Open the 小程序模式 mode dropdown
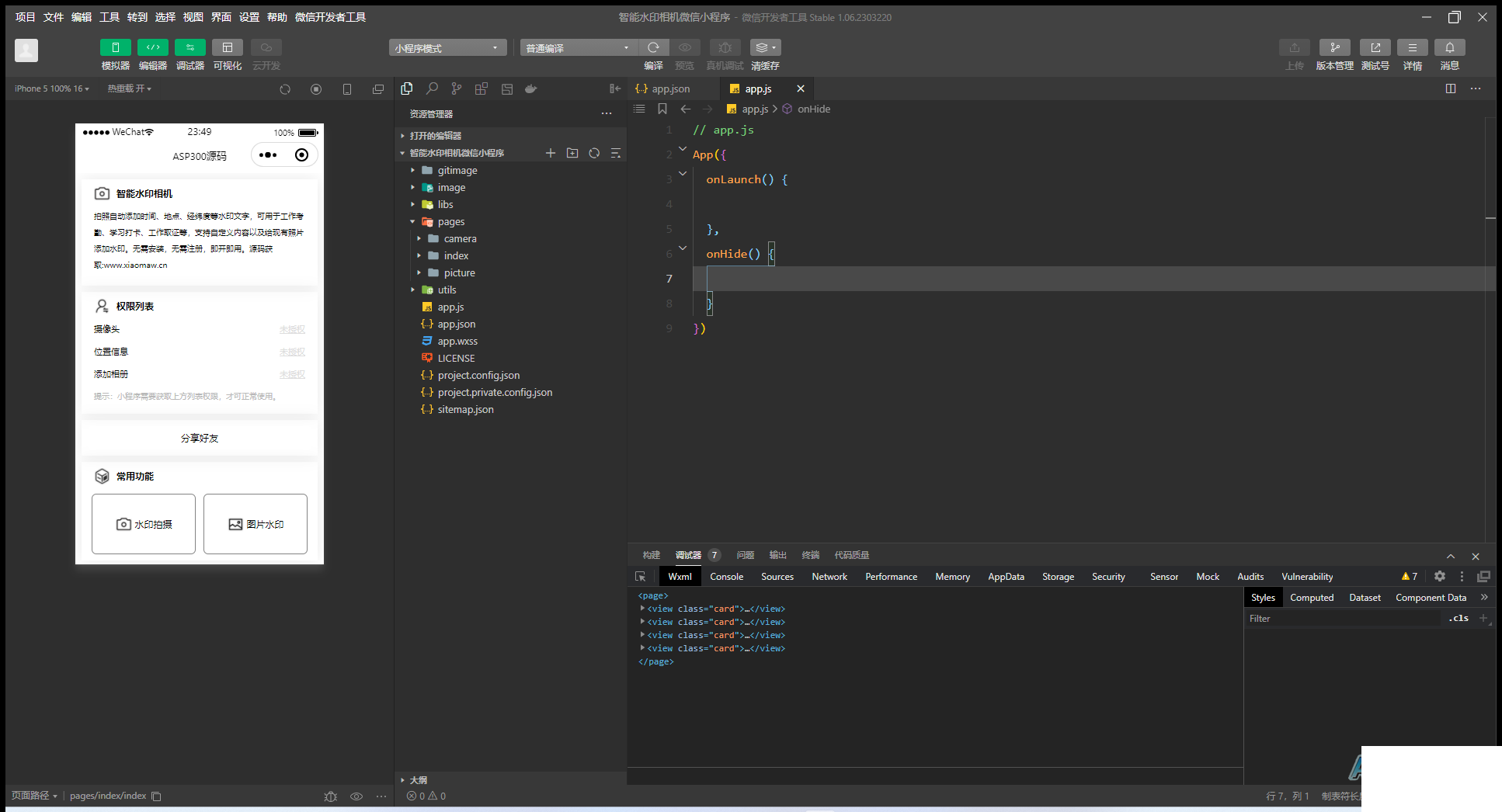 pyautogui.click(x=447, y=48)
